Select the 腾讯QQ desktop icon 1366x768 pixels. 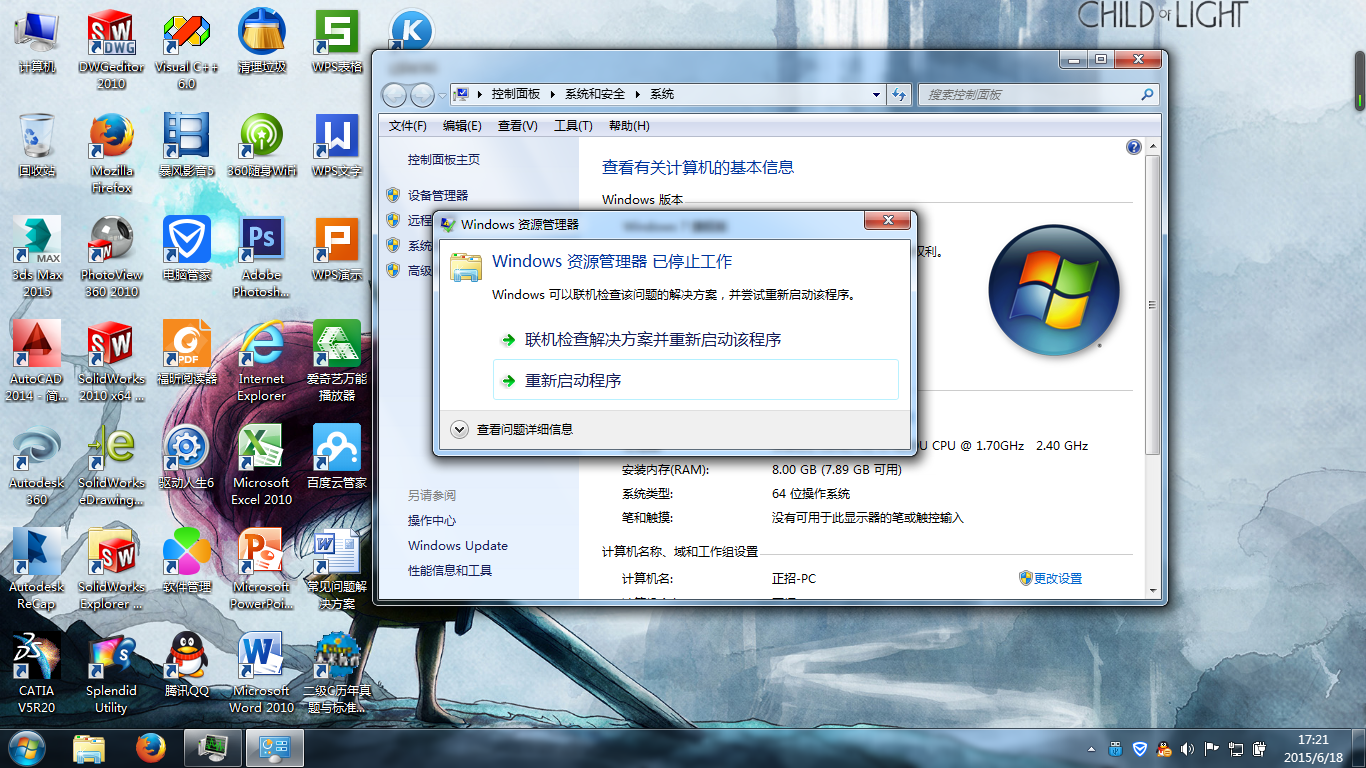[186, 666]
